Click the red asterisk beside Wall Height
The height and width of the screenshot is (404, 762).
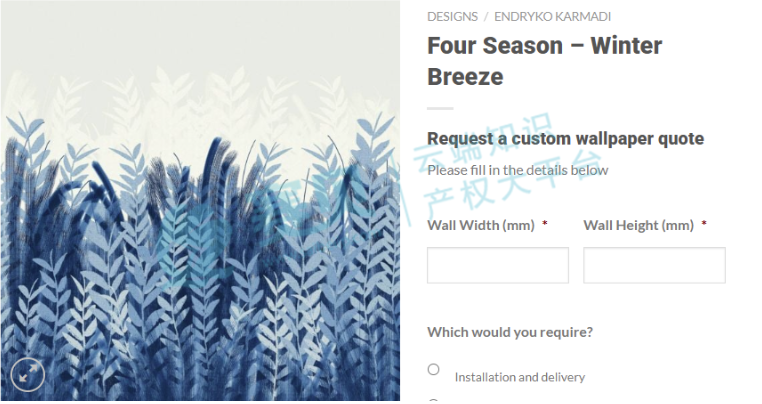click(704, 226)
